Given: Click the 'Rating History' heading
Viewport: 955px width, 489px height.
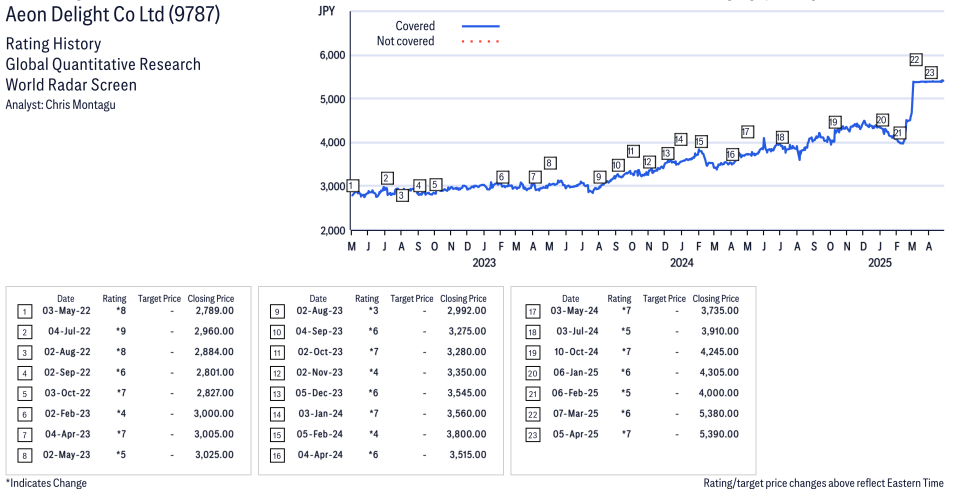Looking at the screenshot, I should point(54,44).
